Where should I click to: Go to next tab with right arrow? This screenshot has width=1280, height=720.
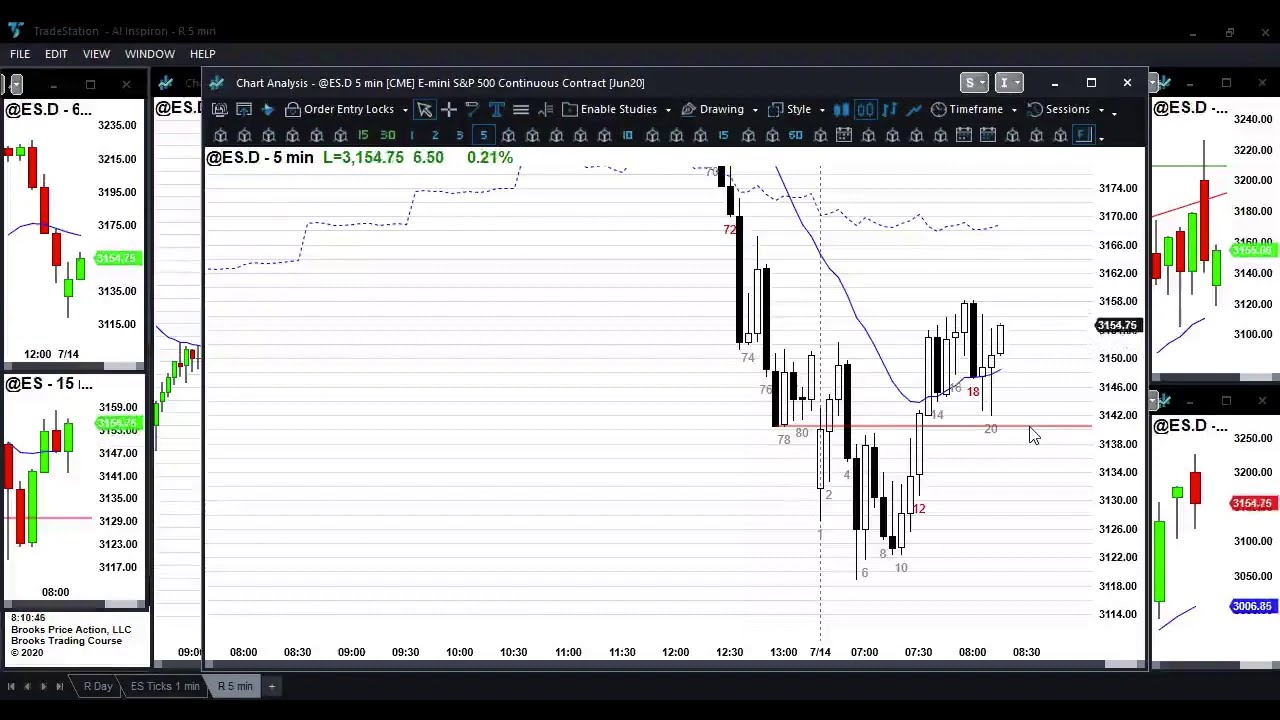(x=44, y=686)
